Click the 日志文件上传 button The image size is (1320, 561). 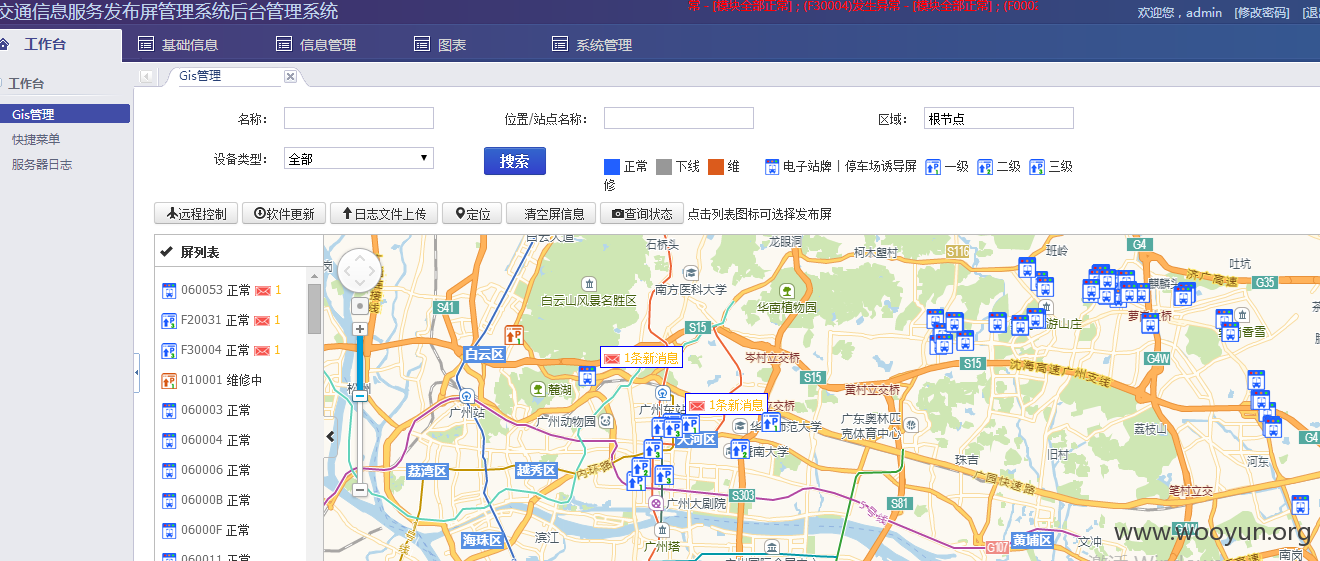pos(384,213)
